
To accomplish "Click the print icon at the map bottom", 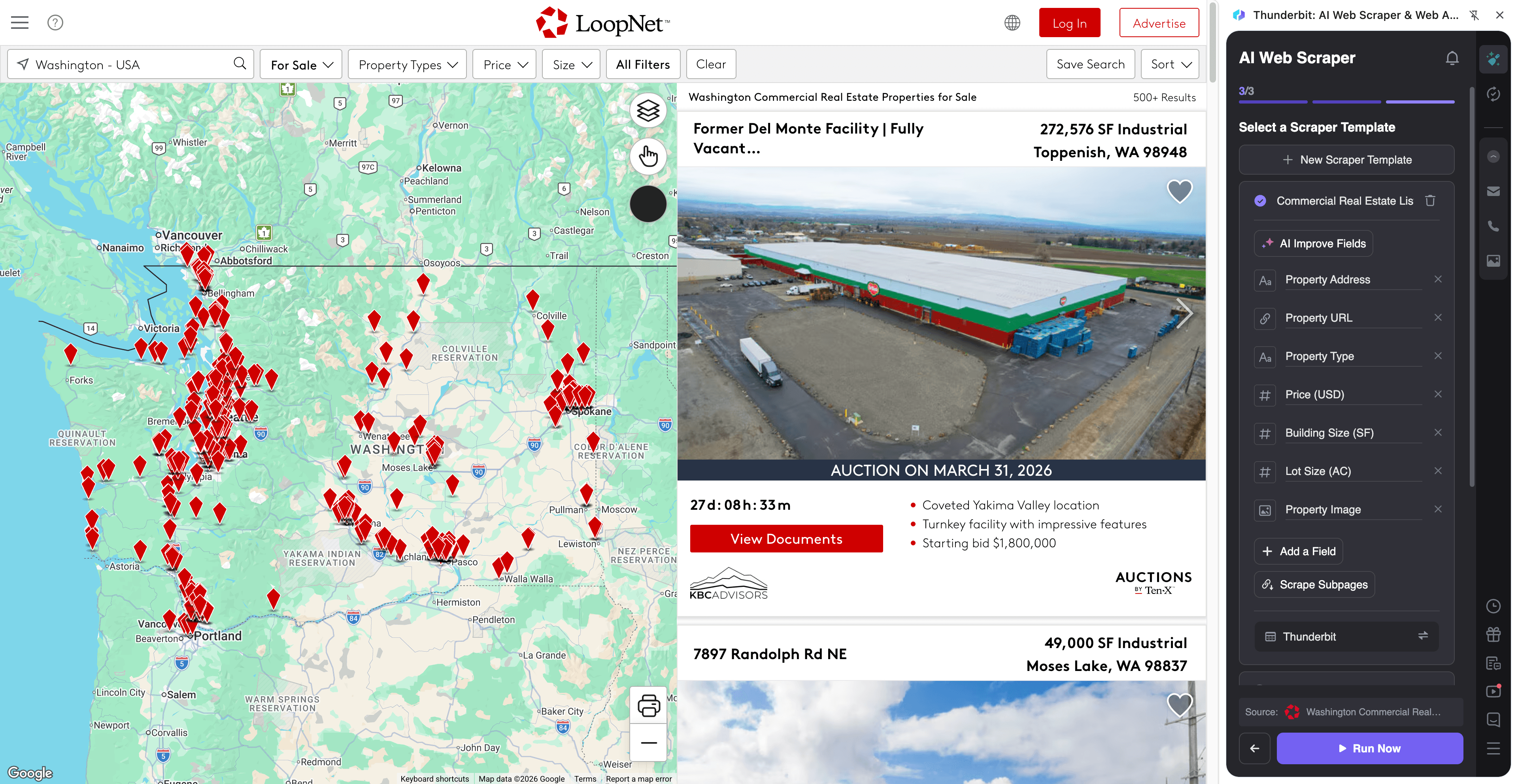I will tap(648, 705).
